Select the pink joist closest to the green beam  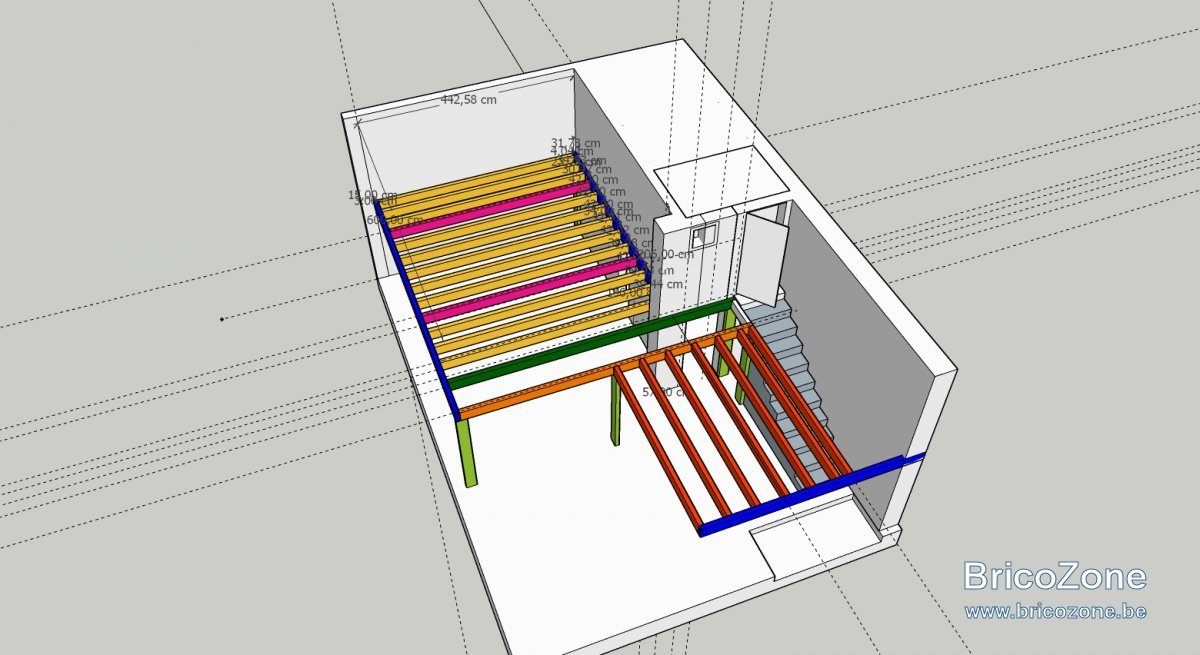530,291
